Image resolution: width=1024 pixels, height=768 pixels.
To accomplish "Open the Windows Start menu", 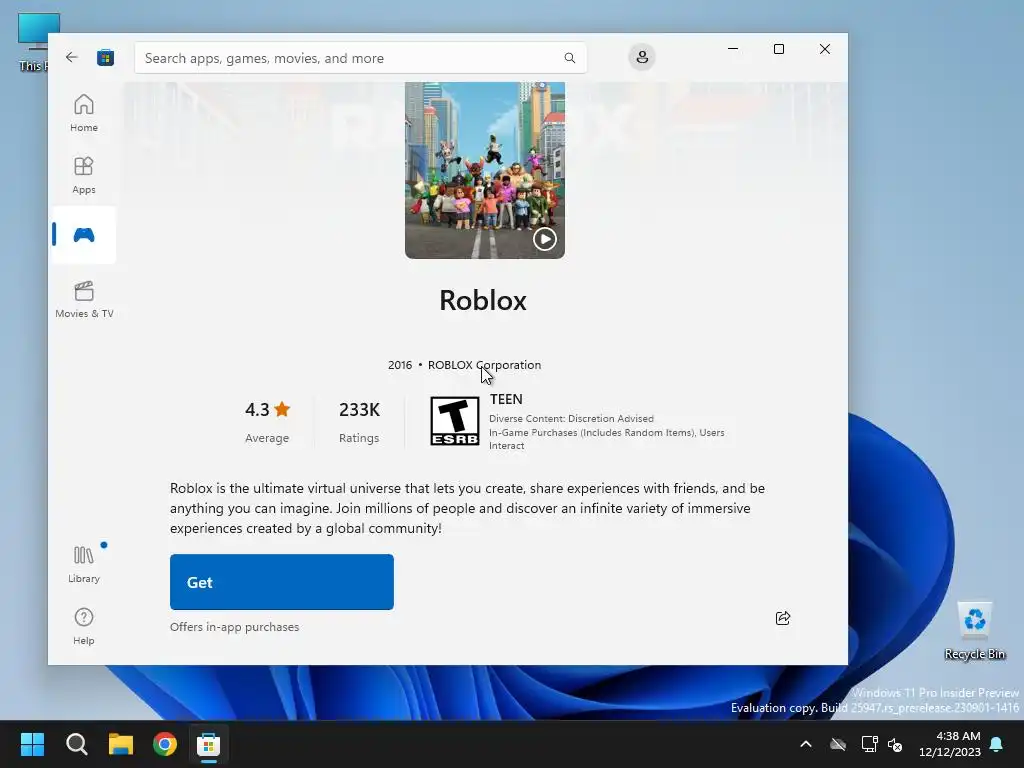I will pos(32,744).
